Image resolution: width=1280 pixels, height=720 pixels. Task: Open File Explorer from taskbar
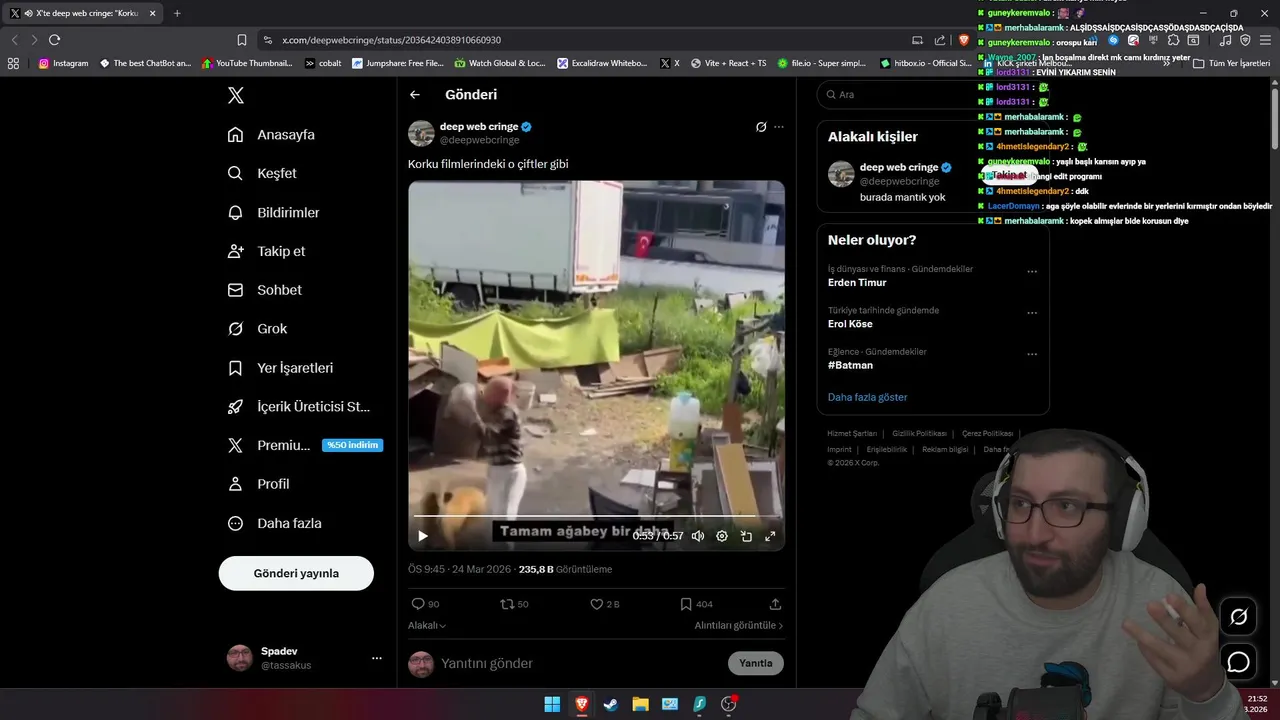pyautogui.click(x=640, y=704)
